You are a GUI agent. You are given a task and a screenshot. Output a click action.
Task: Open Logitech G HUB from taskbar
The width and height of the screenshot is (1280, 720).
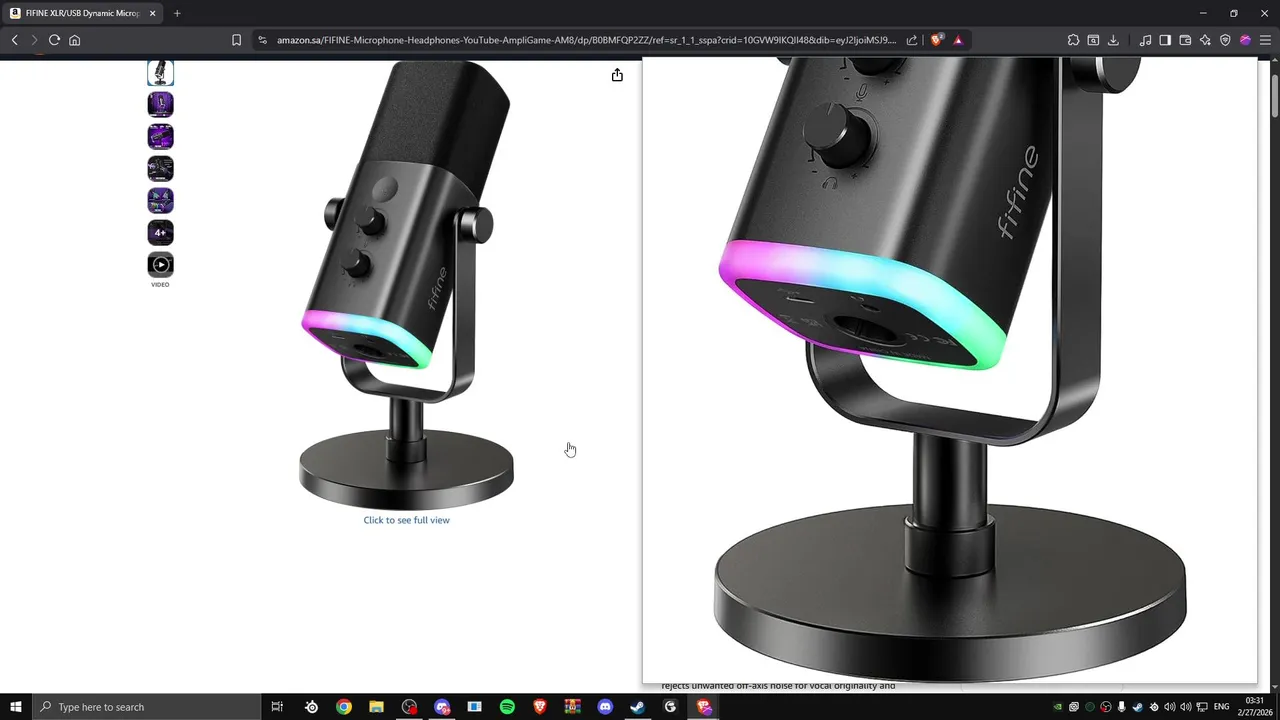(x=670, y=707)
